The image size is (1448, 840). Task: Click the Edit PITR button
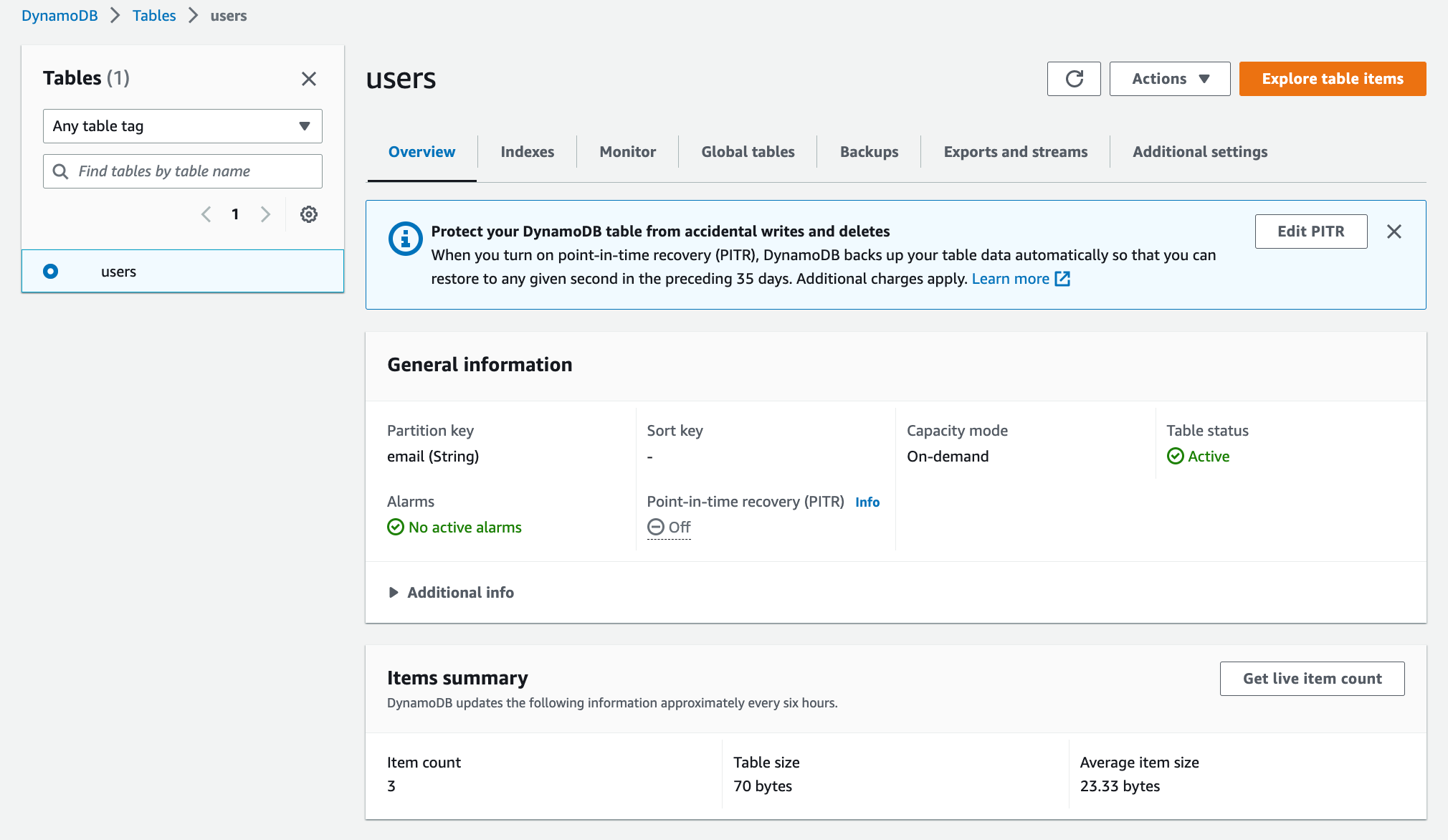click(x=1311, y=232)
